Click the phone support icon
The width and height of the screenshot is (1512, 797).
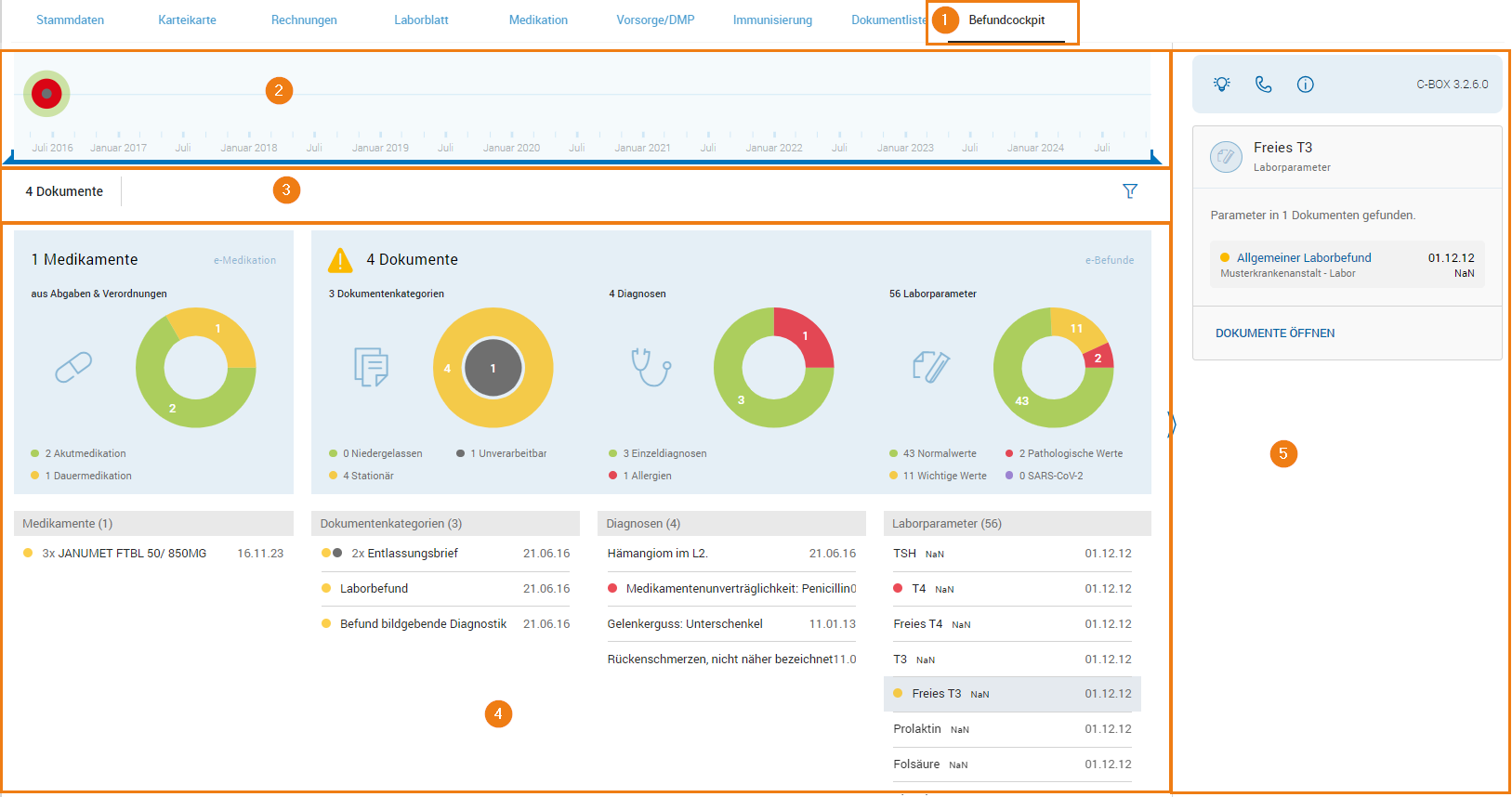click(x=1263, y=84)
